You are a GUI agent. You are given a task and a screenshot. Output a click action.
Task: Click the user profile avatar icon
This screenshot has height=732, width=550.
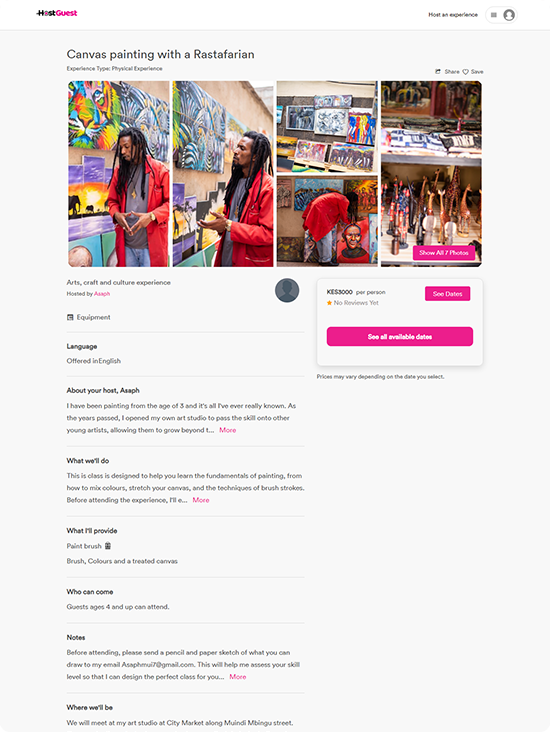point(509,15)
